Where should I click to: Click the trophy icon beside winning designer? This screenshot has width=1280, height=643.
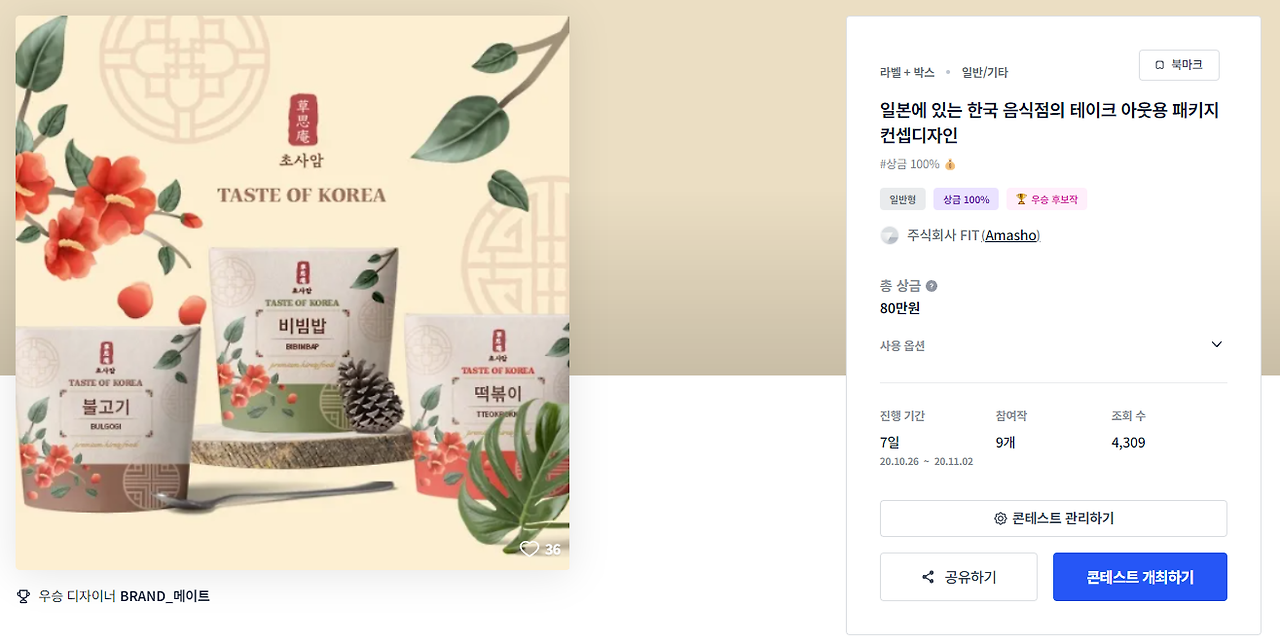pyautogui.click(x=24, y=596)
